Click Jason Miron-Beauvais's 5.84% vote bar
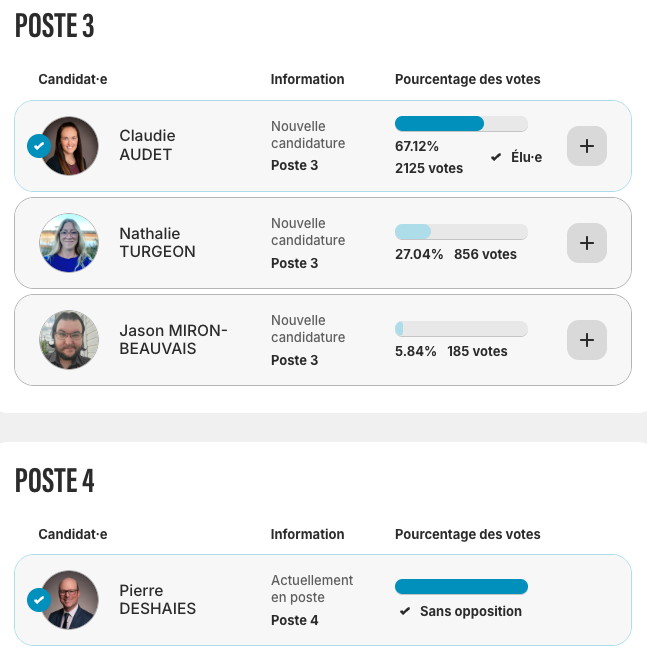Image resolution: width=647 pixels, height=662 pixels. [461, 329]
